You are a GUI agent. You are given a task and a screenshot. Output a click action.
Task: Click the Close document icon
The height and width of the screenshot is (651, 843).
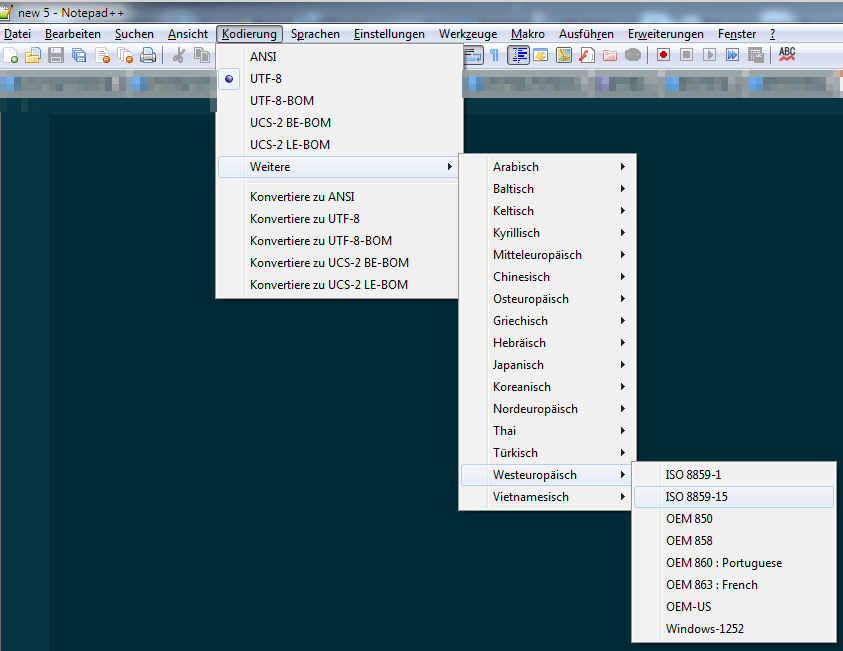pyautogui.click(x=102, y=55)
